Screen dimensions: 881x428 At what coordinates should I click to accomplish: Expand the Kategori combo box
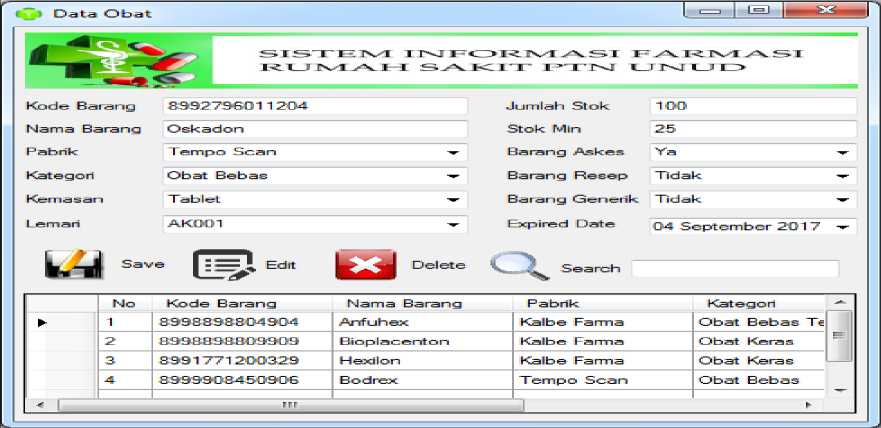453,177
